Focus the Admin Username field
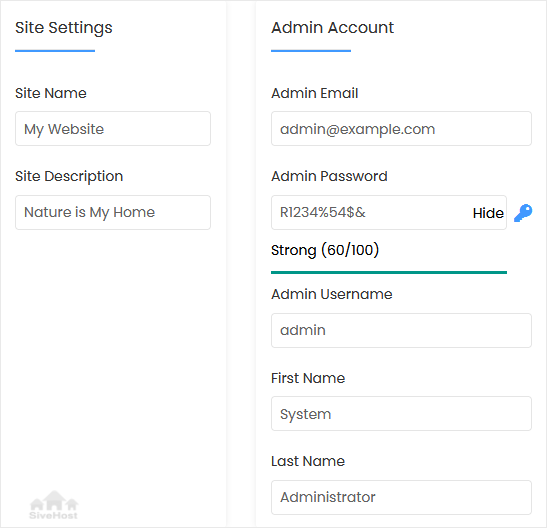 (x=401, y=330)
